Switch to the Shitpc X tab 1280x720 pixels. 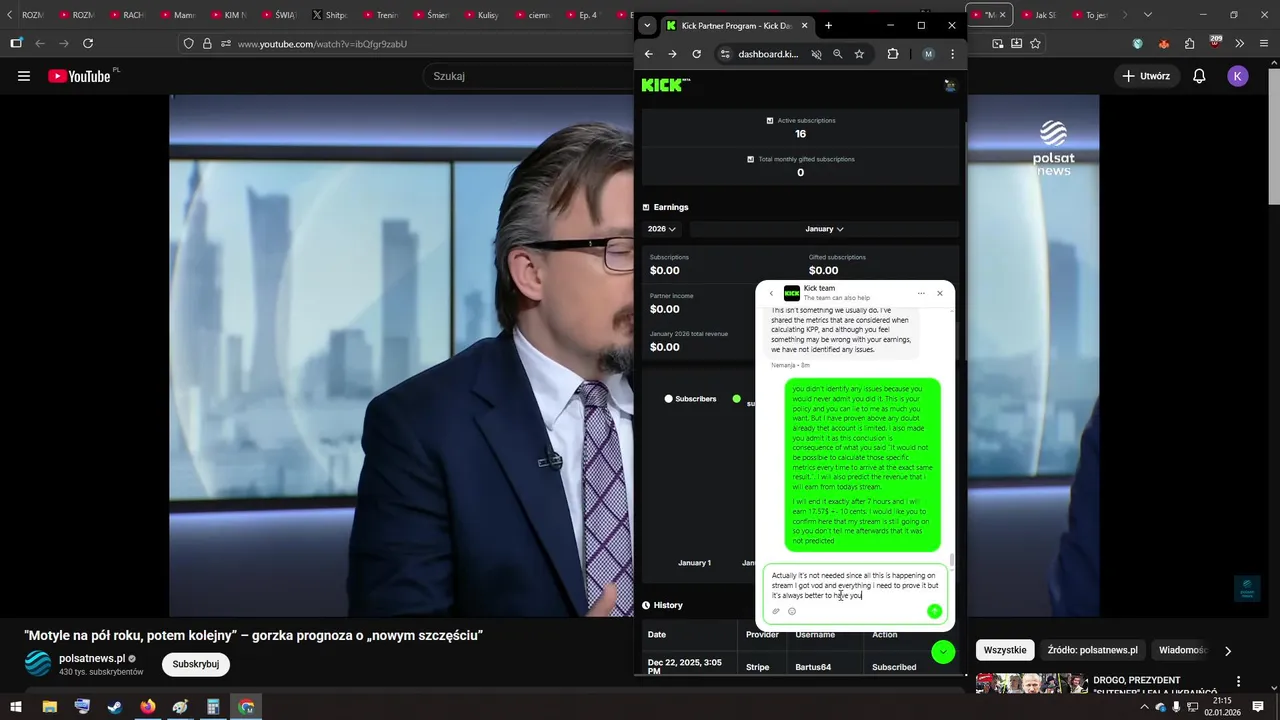click(331, 15)
